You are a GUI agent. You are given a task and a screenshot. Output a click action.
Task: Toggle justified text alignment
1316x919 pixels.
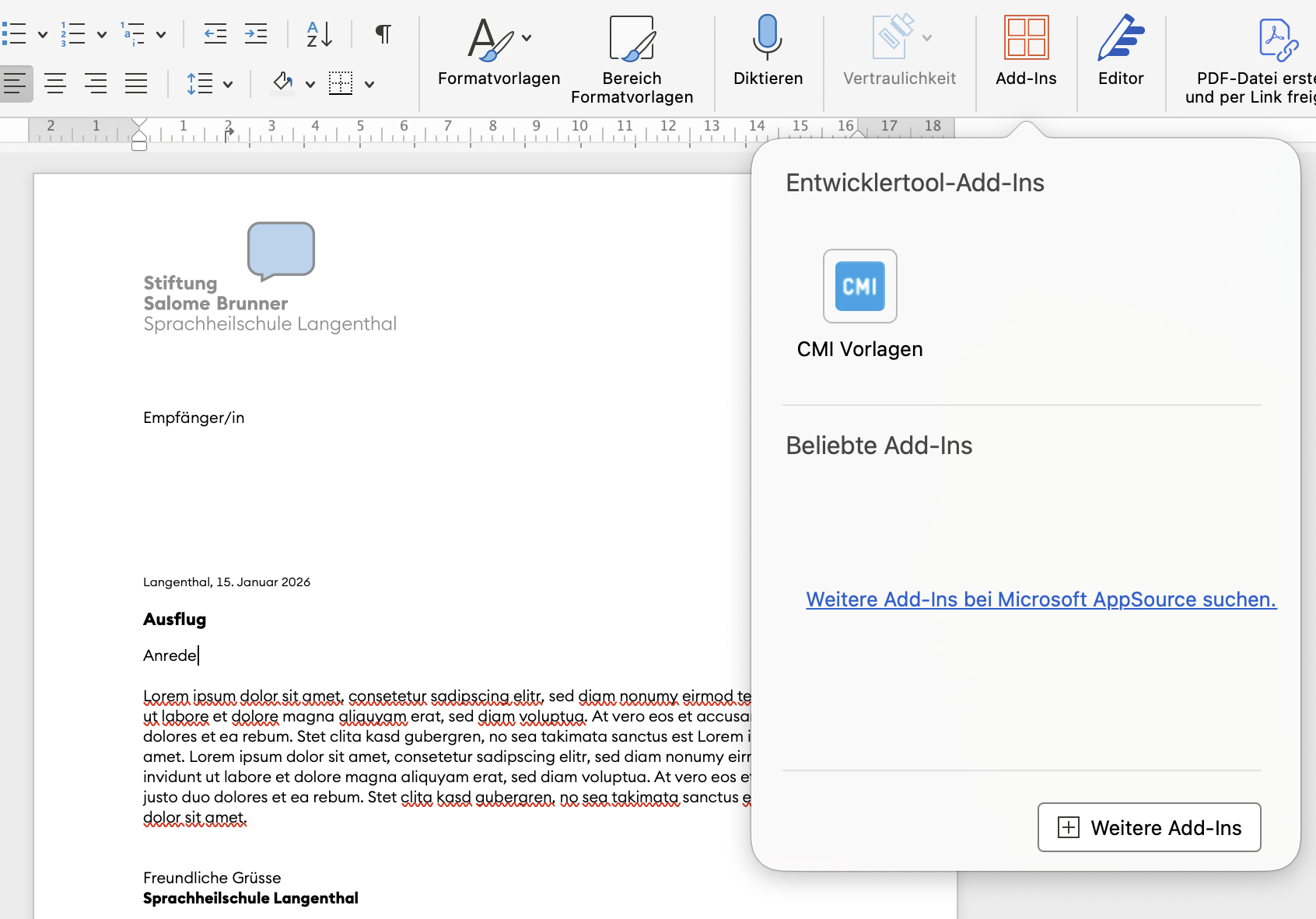click(136, 83)
